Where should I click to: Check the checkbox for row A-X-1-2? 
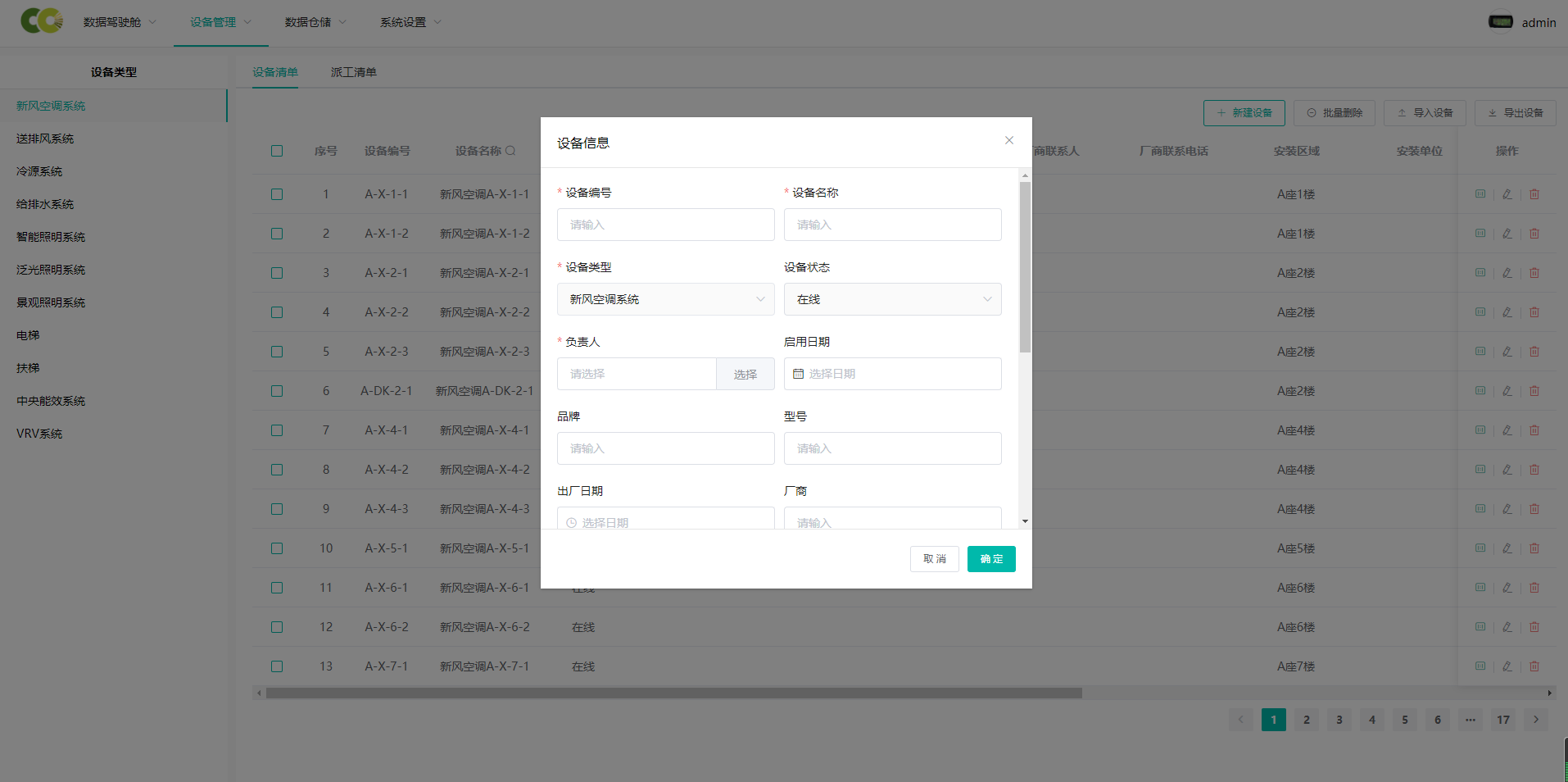click(x=277, y=234)
